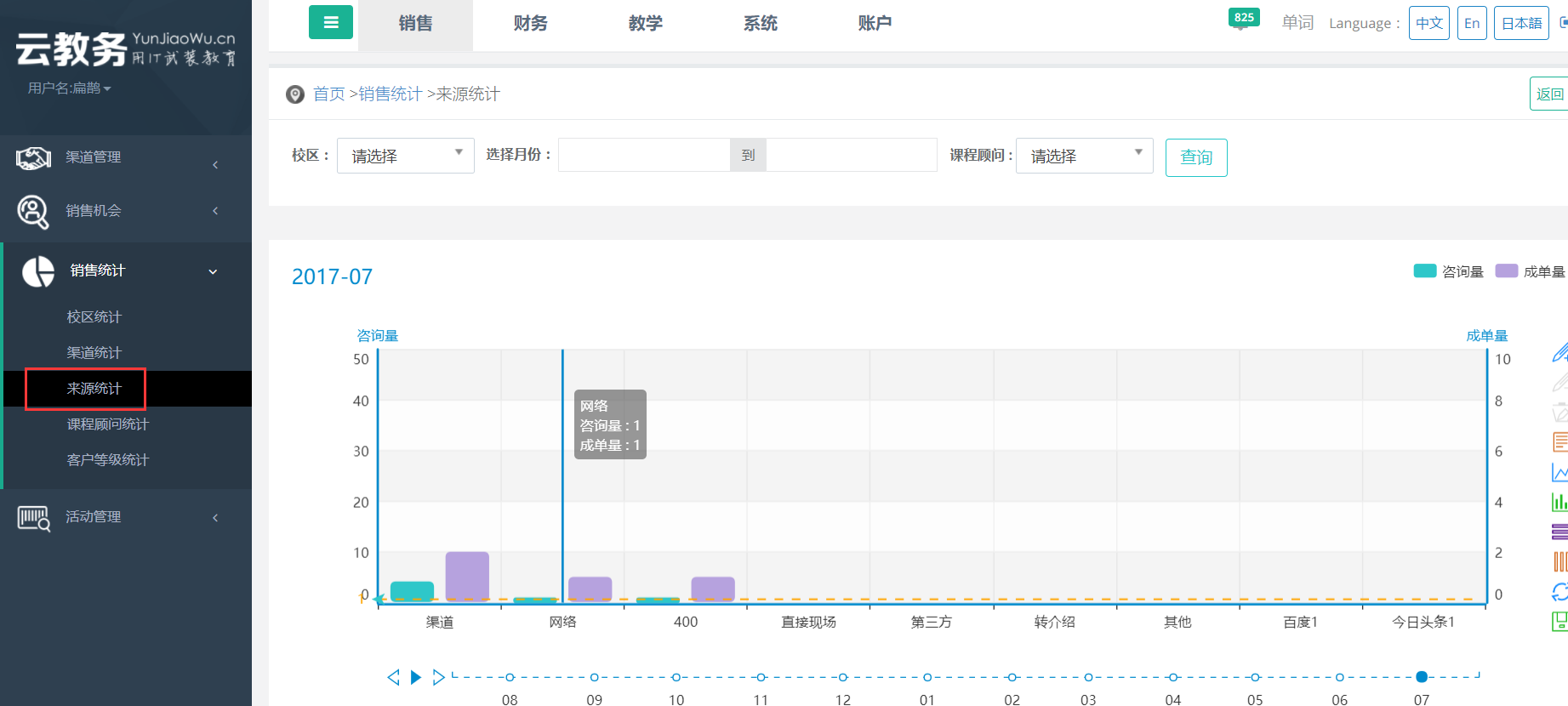Play the timeline animation
The image size is (1568, 706).
point(416,677)
